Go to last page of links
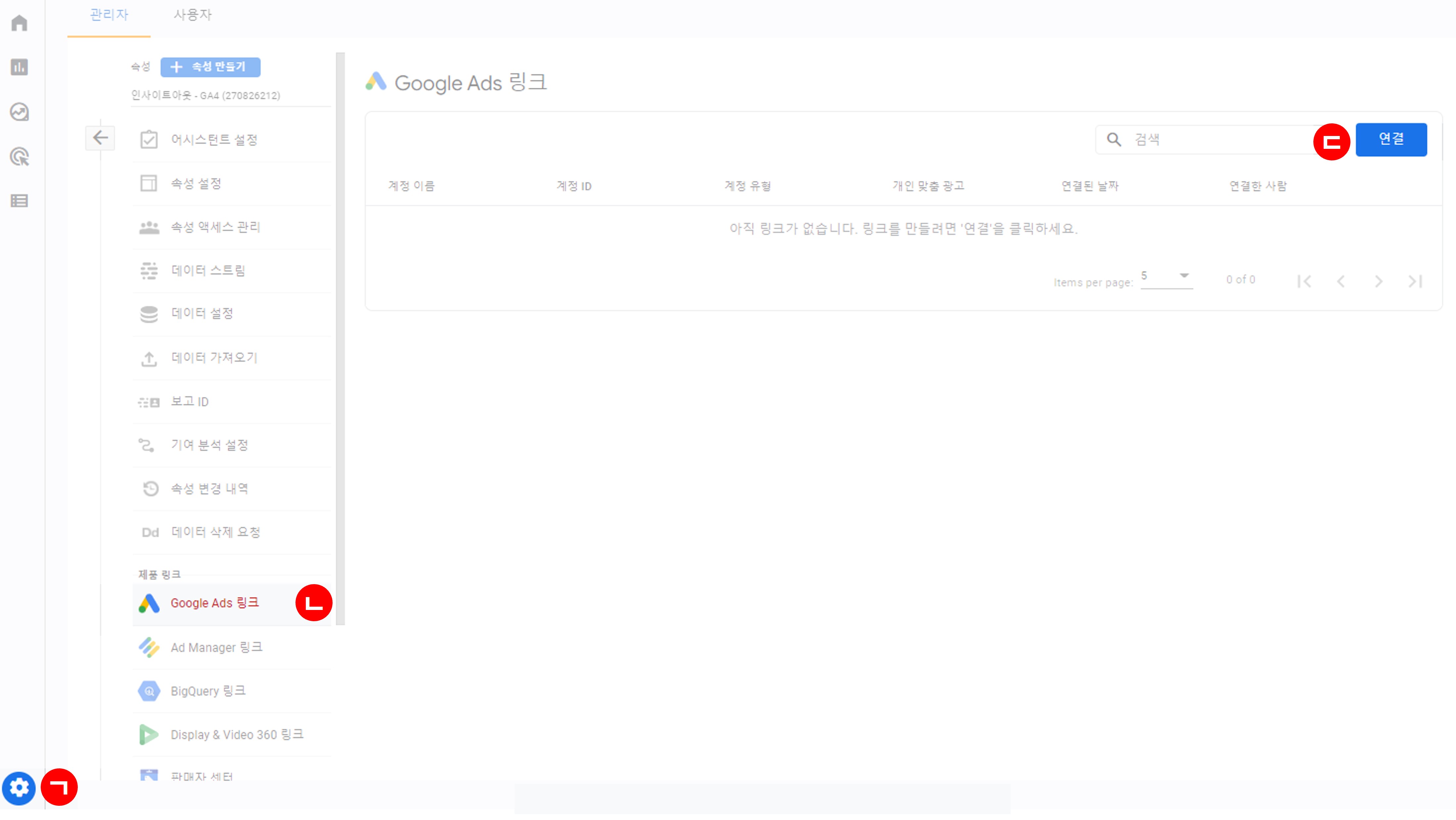This screenshot has width=1456, height=820. tap(1415, 281)
